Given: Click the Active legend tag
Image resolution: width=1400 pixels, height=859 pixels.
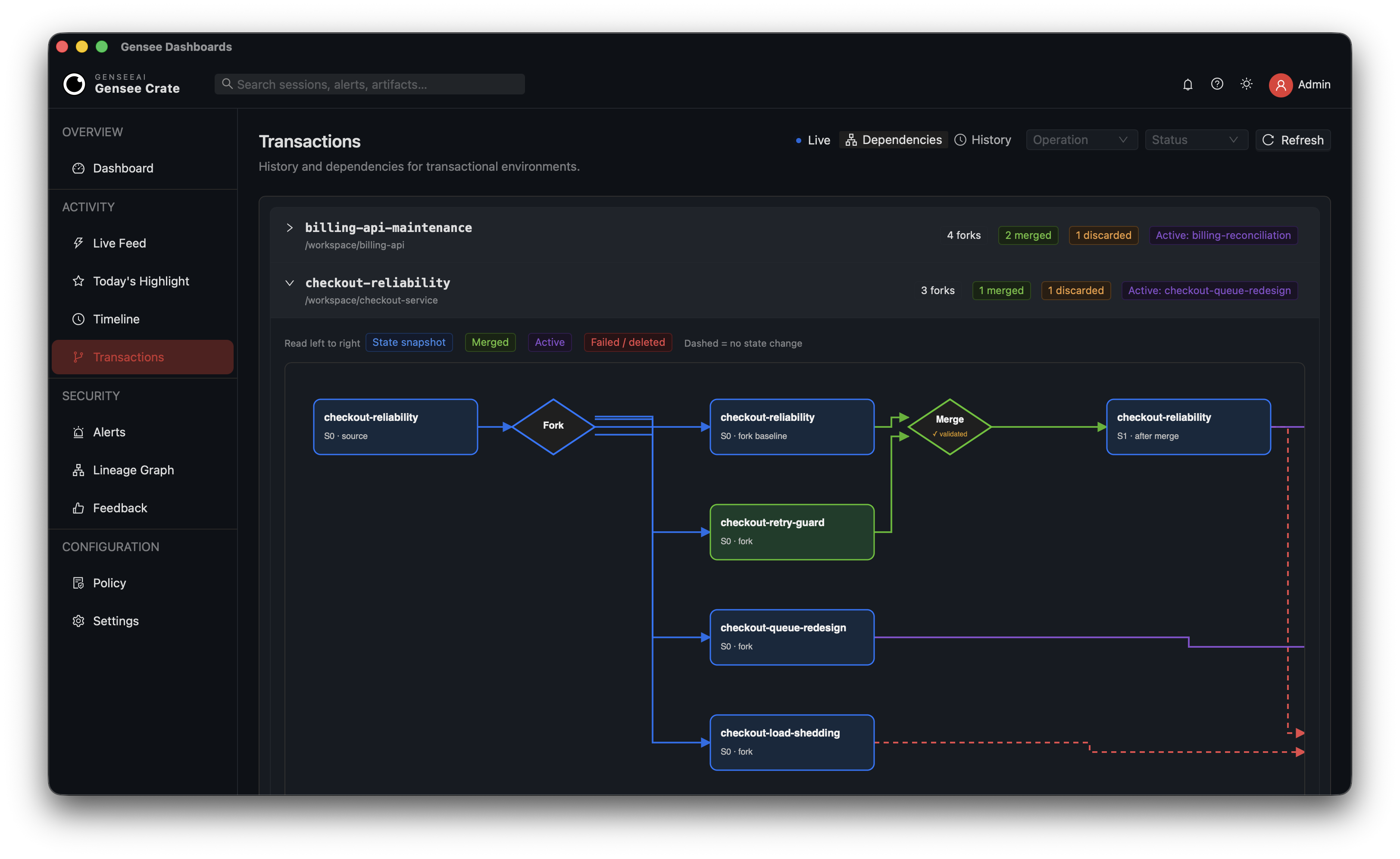Looking at the screenshot, I should click(x=550, y=342).
